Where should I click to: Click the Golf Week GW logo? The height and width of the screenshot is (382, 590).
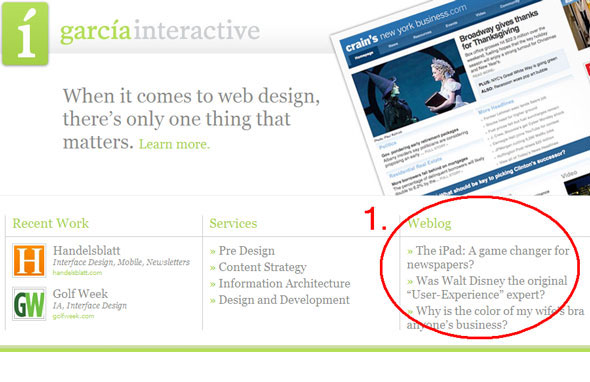click(x=29, y=304)
